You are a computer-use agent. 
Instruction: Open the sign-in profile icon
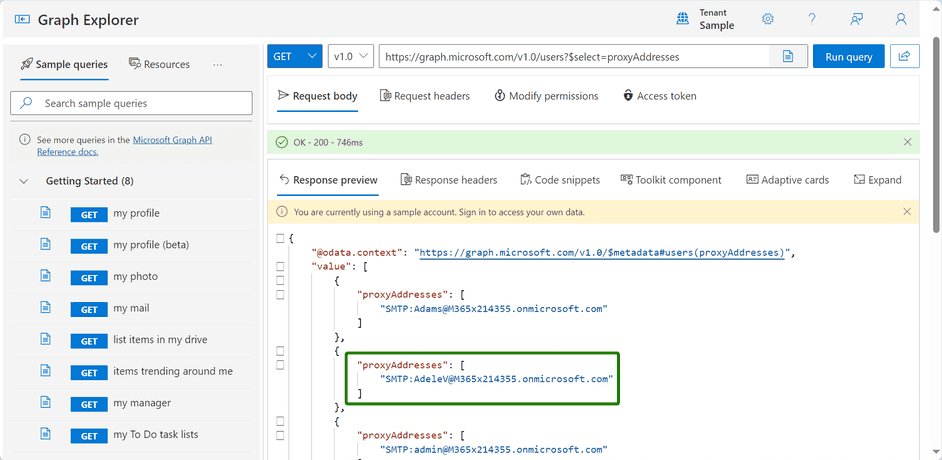point(901,19)
